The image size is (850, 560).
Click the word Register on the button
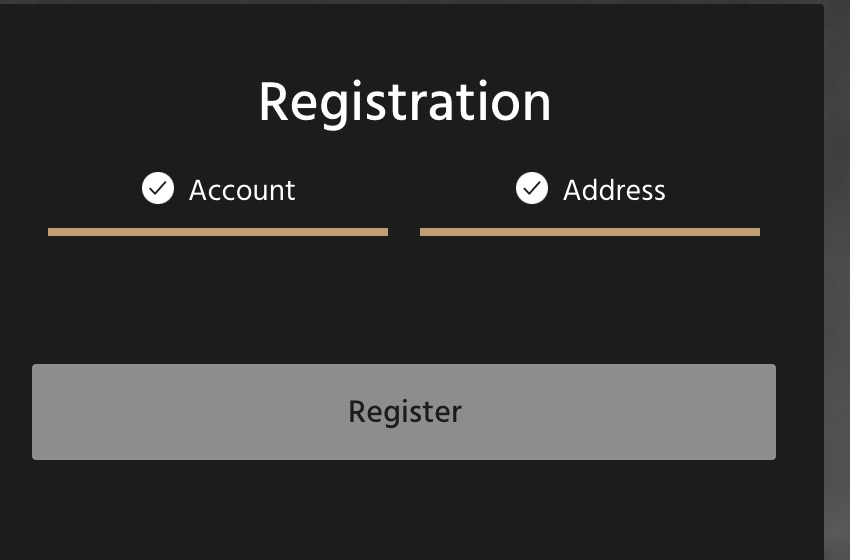(x=404, y=412)
